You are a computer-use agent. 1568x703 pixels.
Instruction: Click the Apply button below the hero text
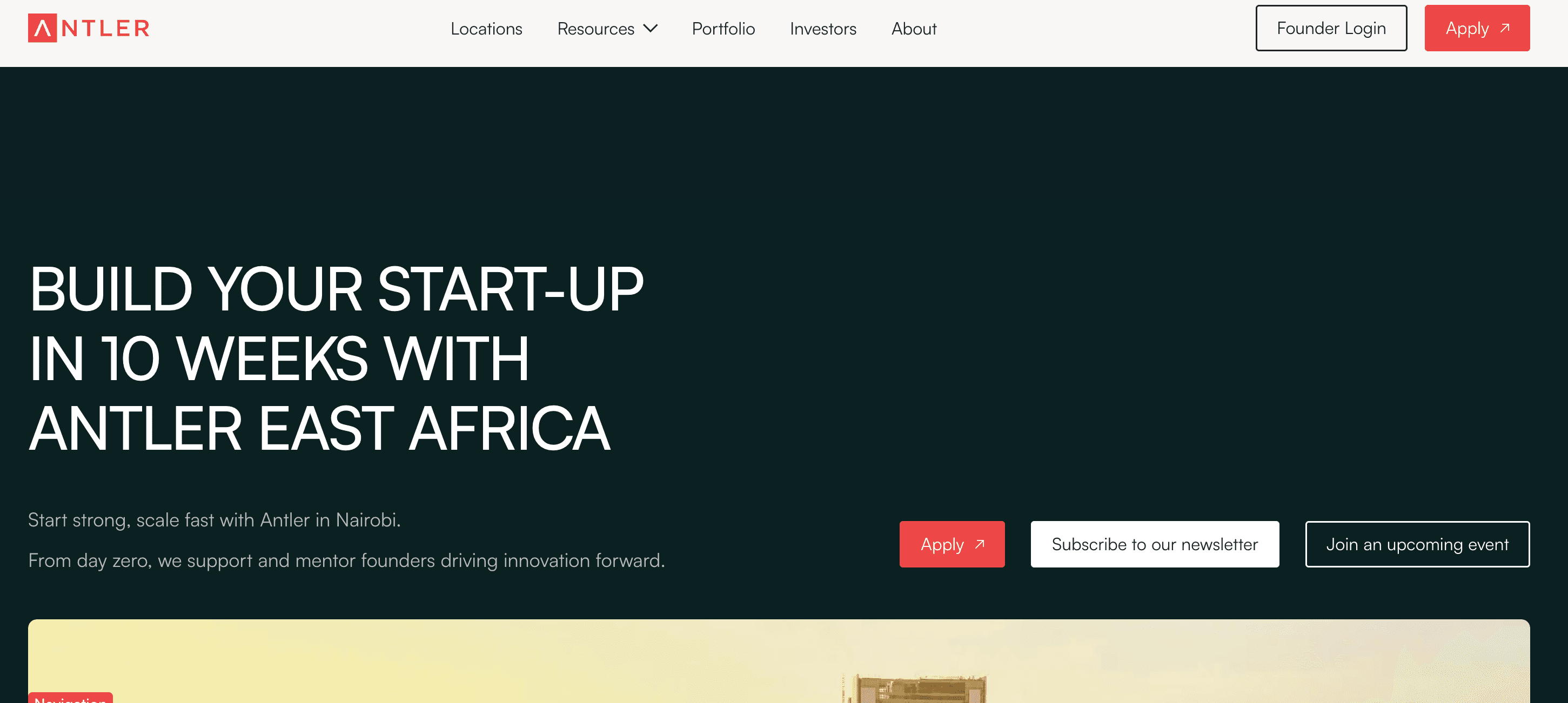[x=951, y=544]
